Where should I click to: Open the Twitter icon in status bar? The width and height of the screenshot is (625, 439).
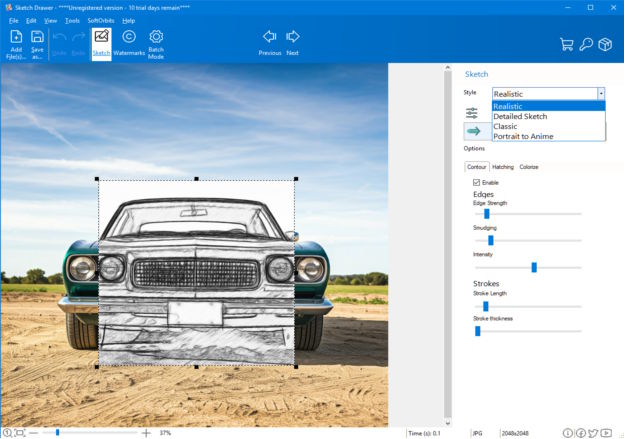(593, 433)
